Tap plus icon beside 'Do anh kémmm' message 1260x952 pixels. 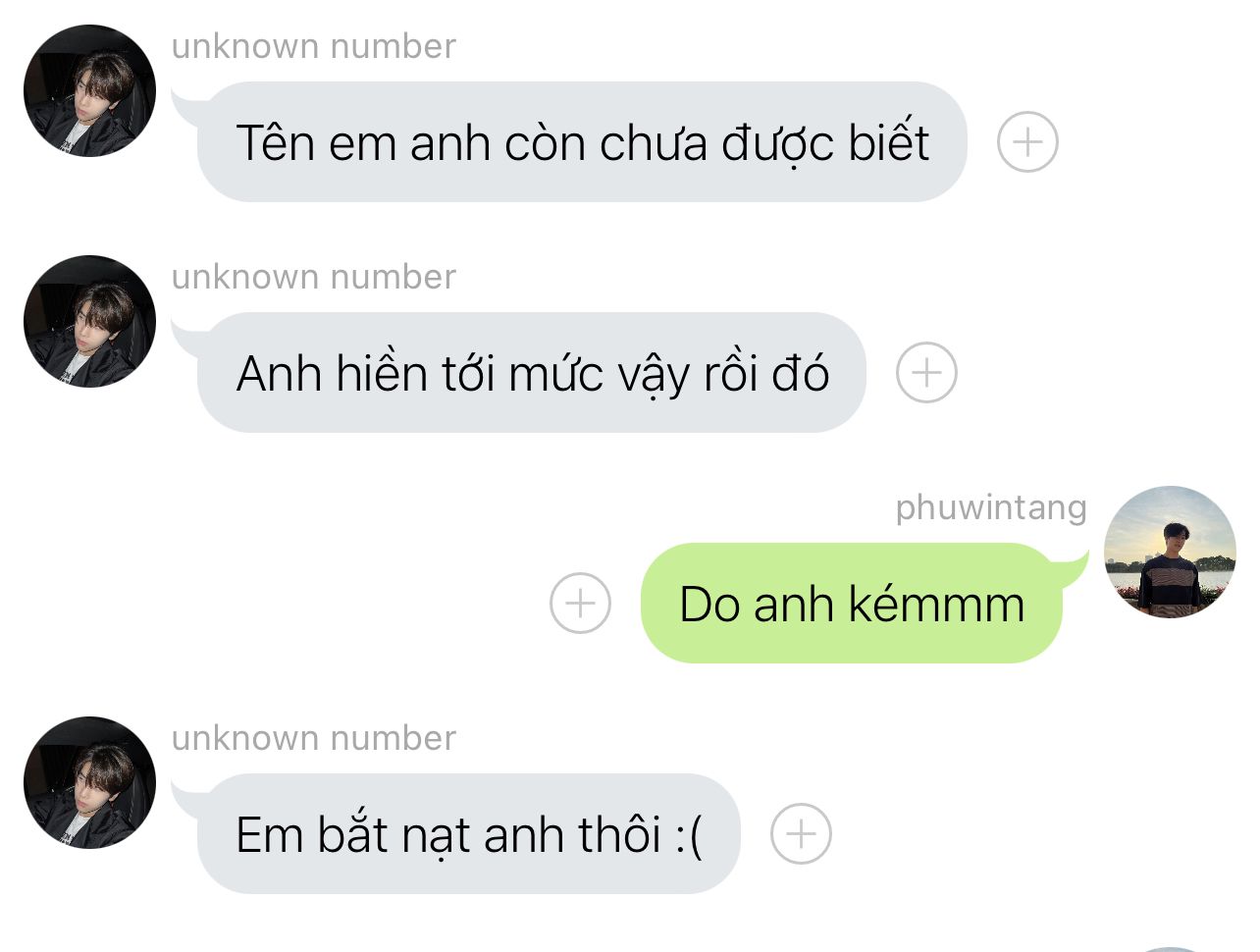[580, 603]
